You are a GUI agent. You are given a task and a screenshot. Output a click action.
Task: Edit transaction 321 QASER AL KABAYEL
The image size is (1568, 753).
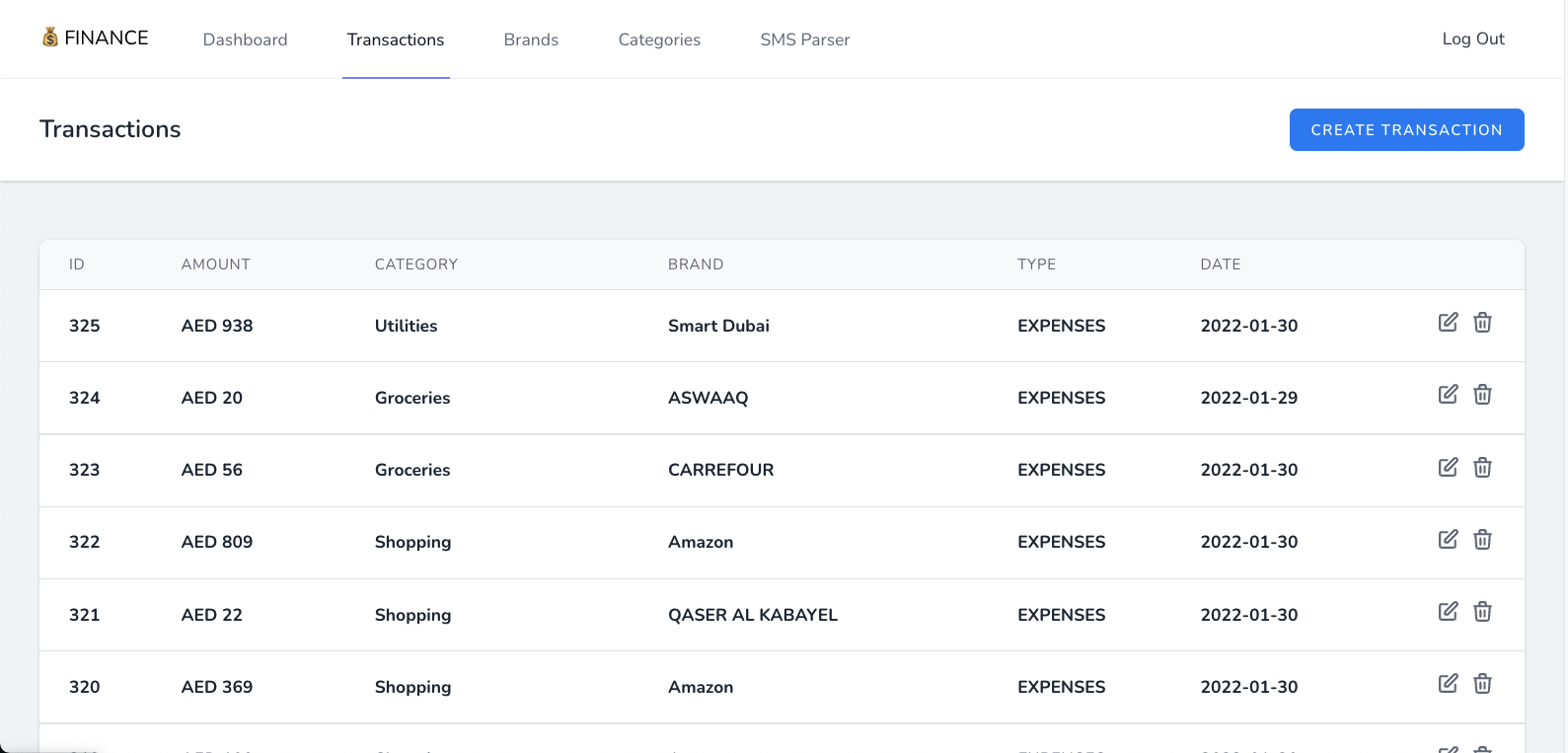(x=1448, y=611)
